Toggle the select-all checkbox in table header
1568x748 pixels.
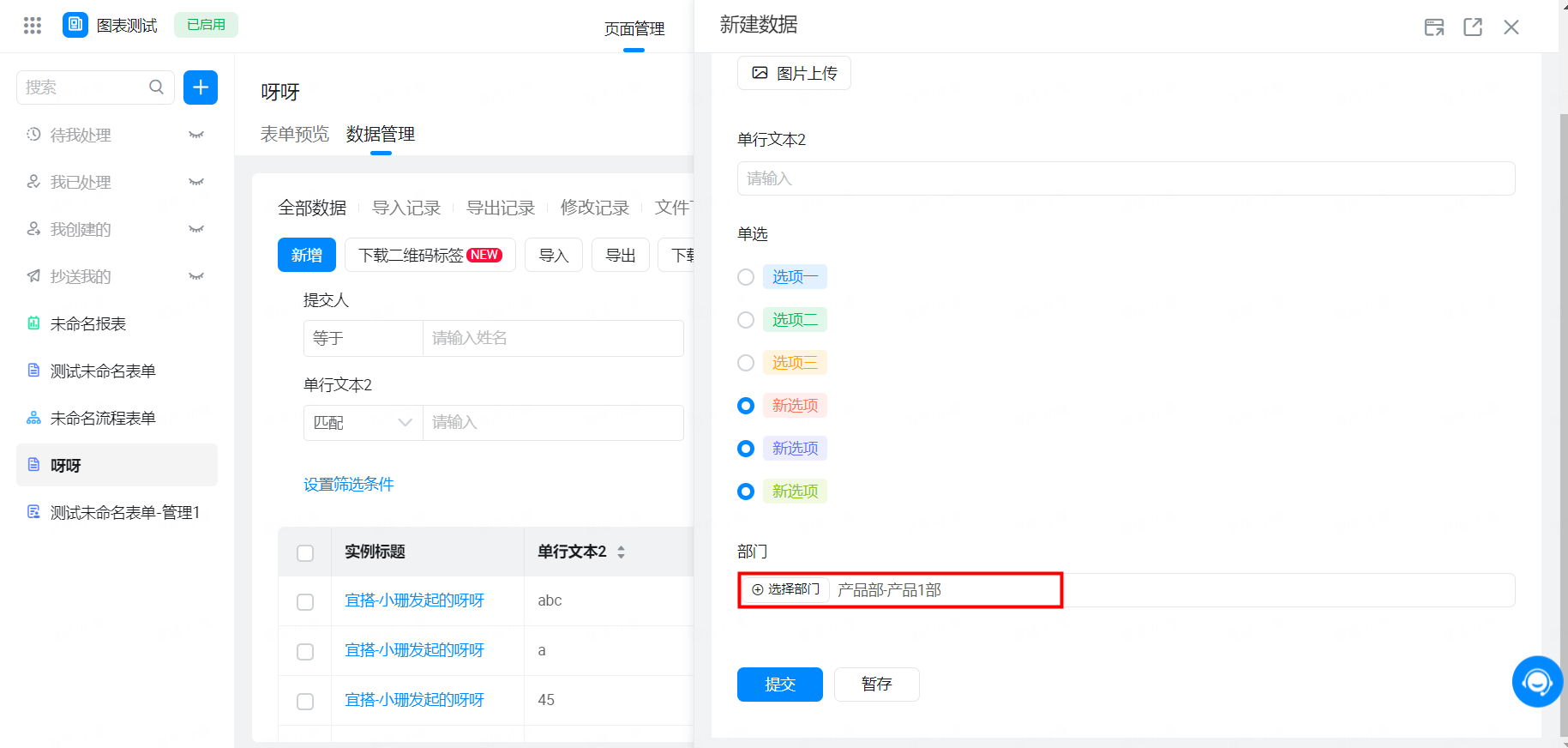coord(305,552)
